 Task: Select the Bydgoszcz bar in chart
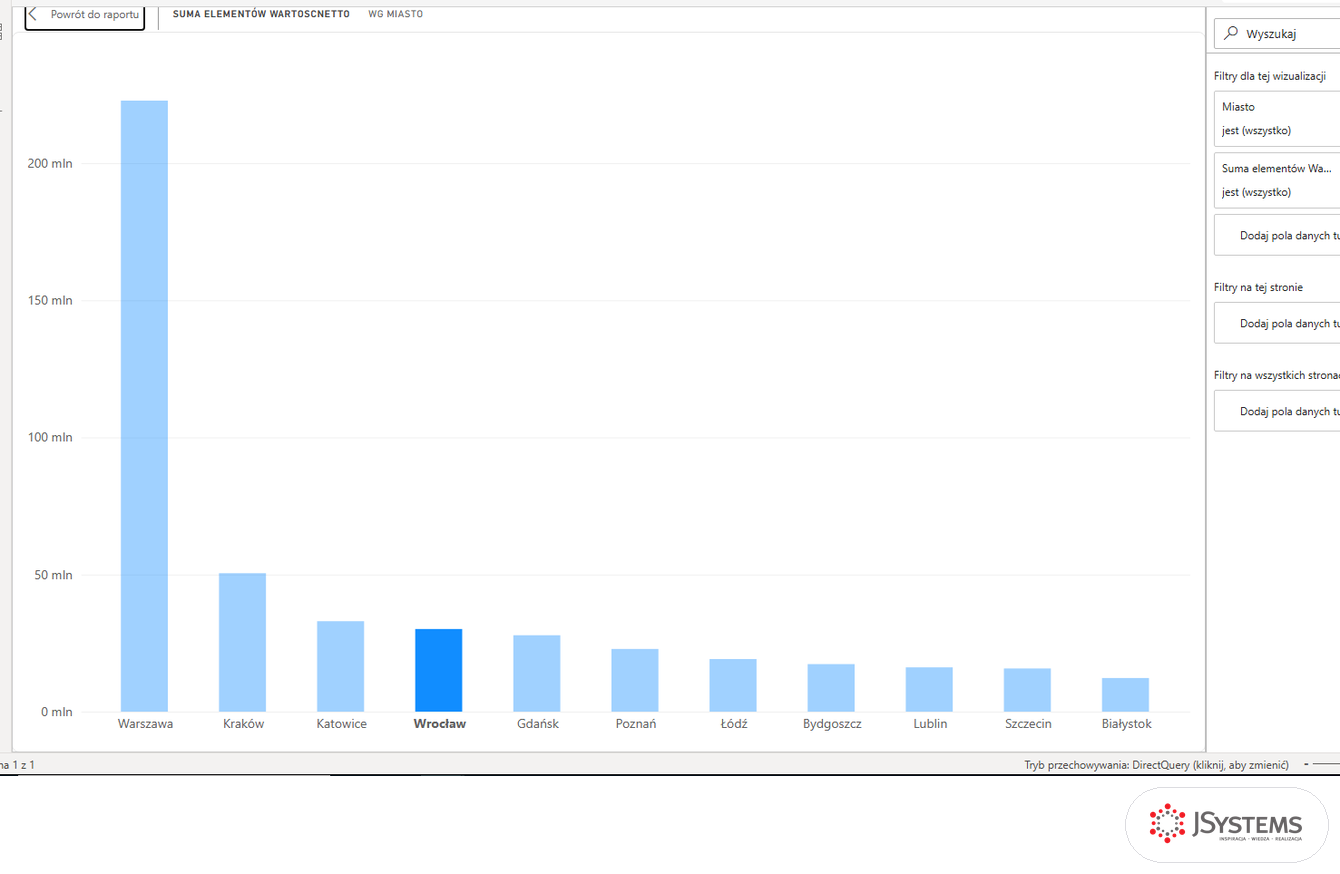831,688
